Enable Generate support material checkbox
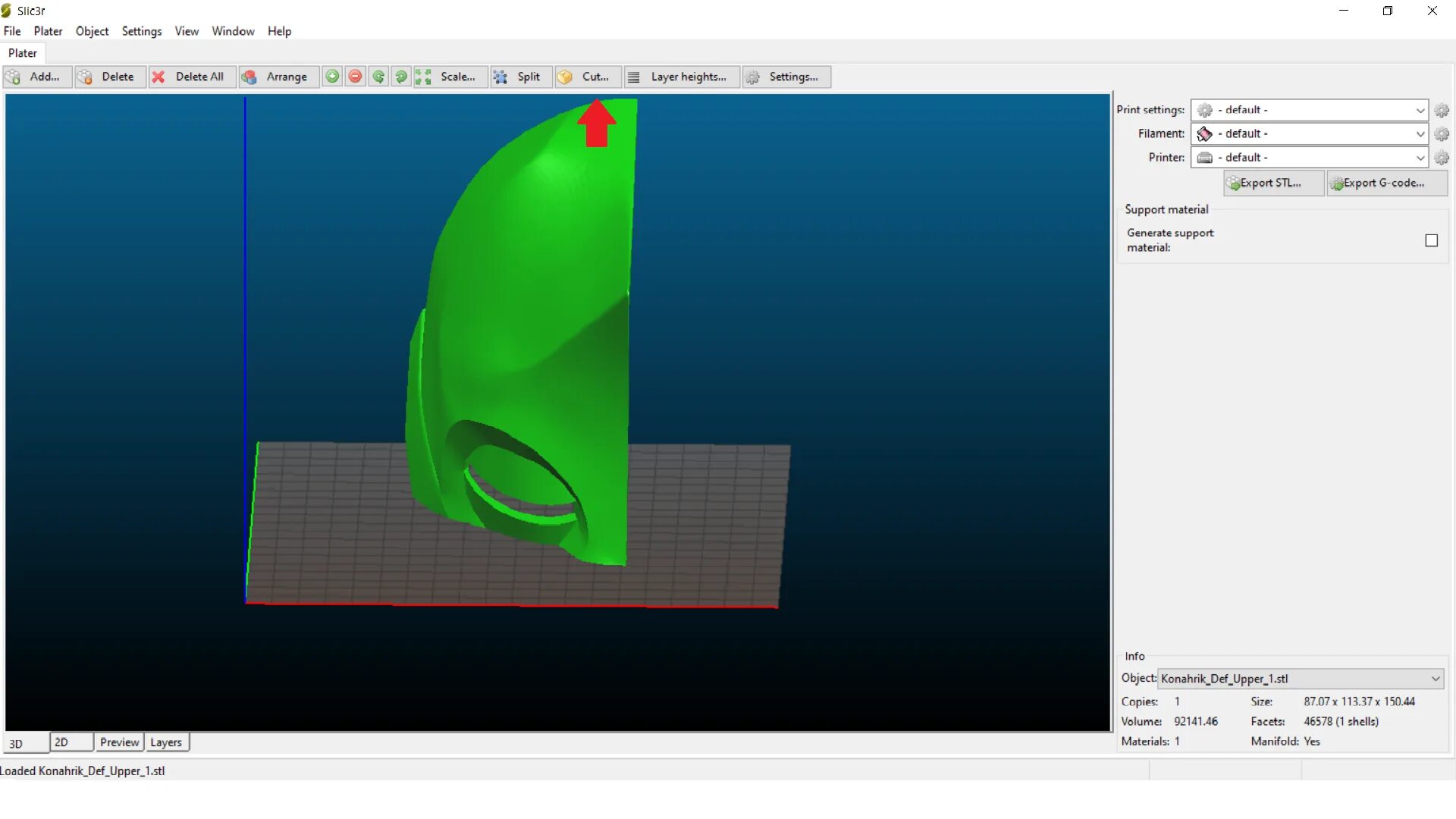 click(1431, 240)
